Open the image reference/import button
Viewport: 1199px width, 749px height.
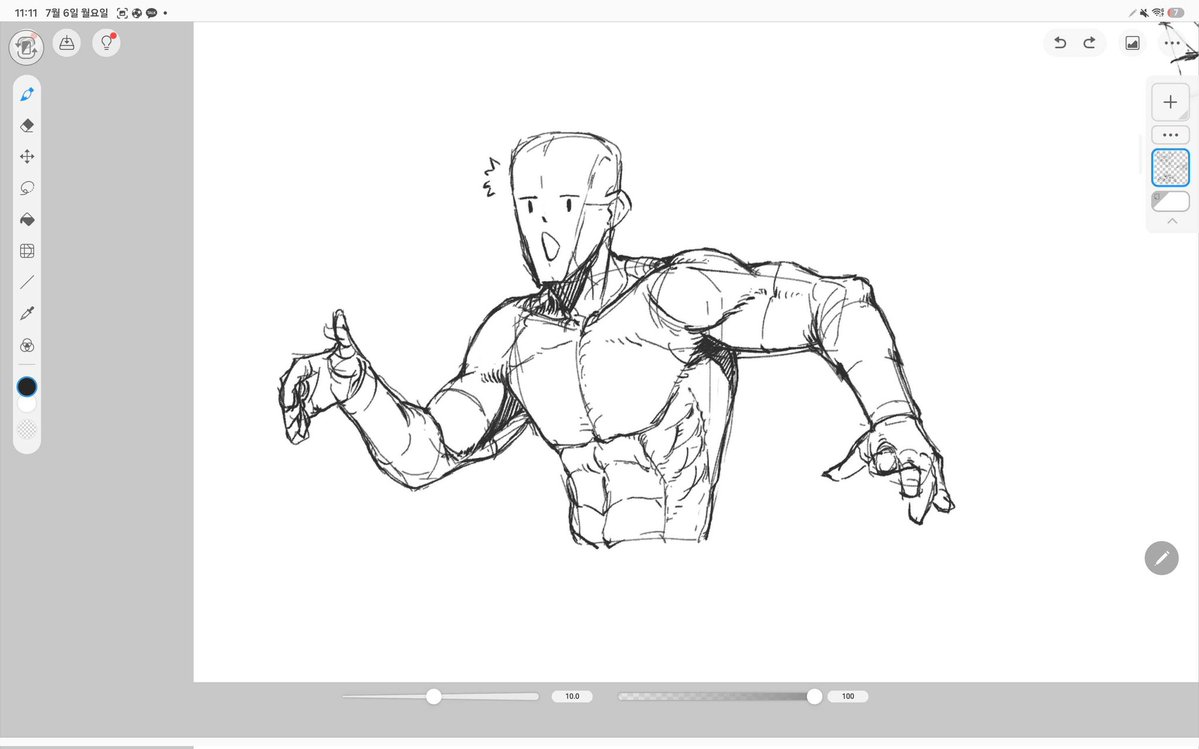(1132, 43)
